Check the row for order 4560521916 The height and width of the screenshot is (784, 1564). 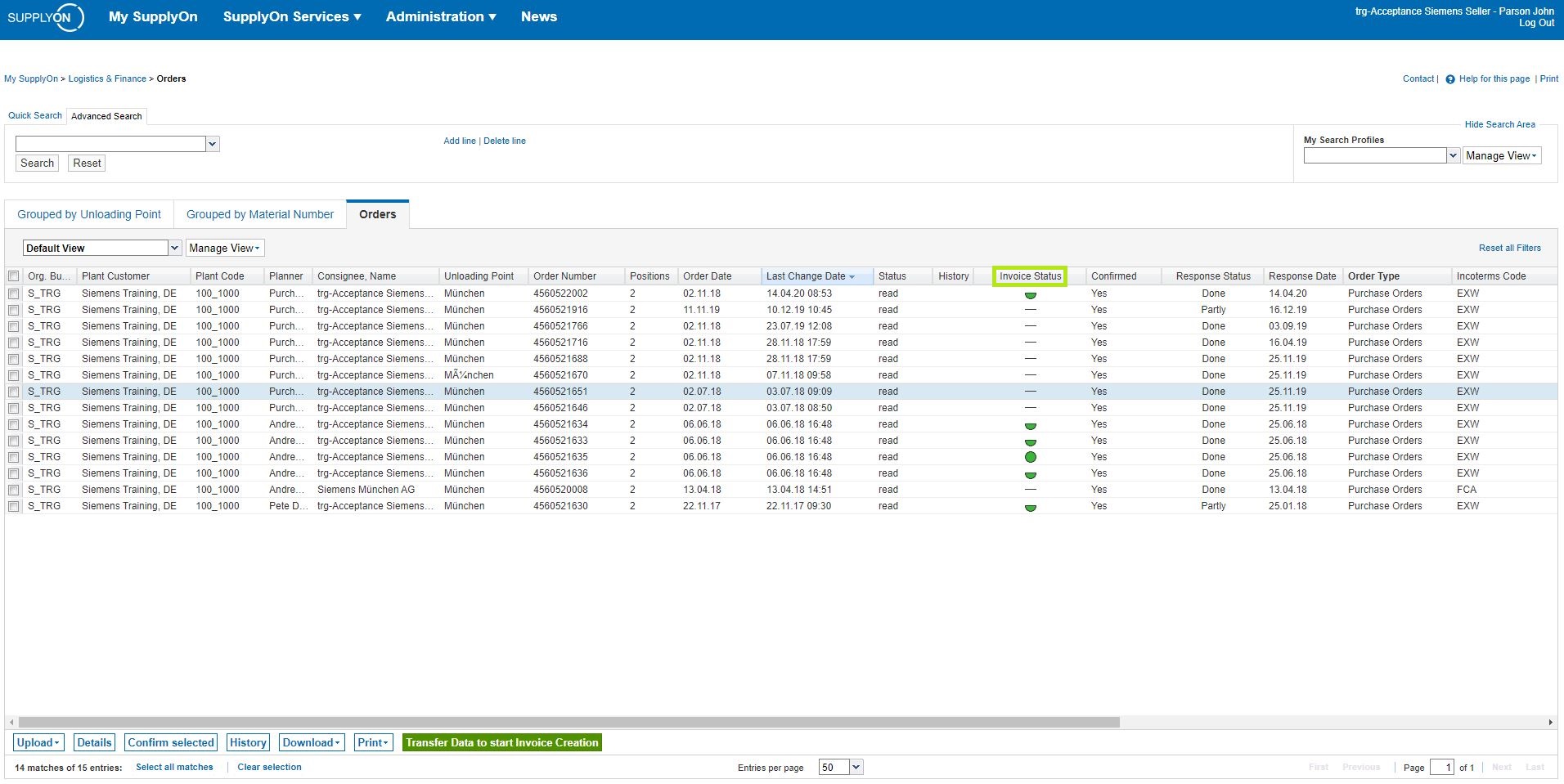[x=13, y=310]
